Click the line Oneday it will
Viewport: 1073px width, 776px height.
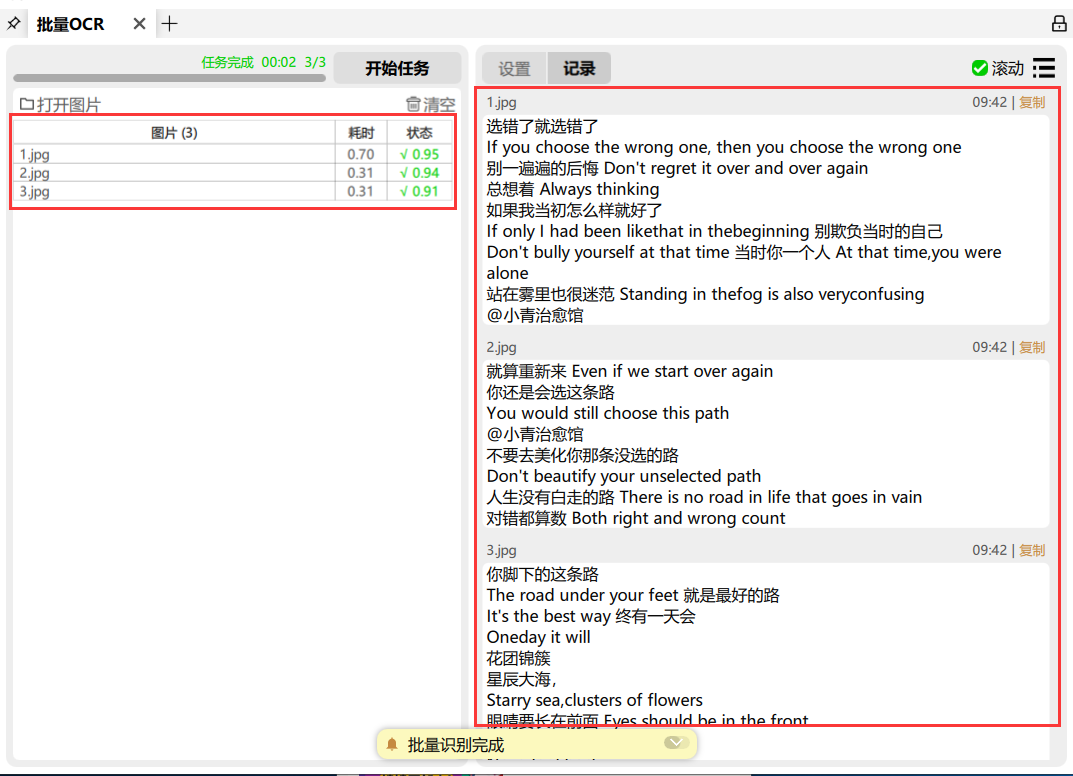point(539,638)
